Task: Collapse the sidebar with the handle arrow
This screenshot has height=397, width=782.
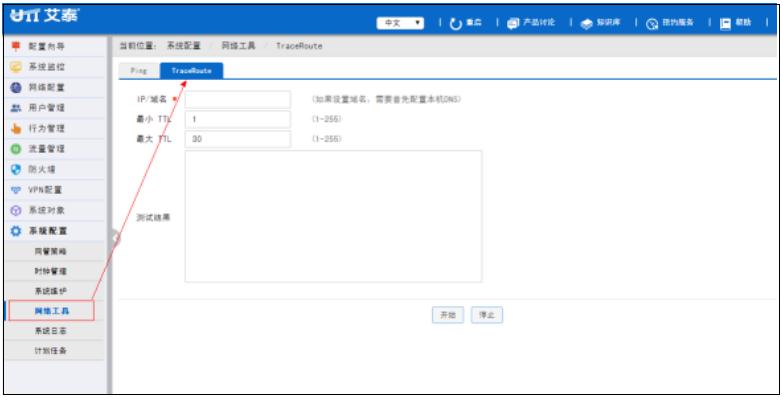Action: (x=116, y=238)
